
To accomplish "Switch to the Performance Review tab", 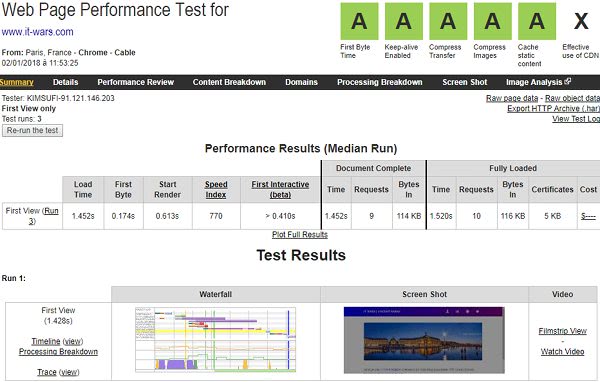I will click(x=135, y=82).
